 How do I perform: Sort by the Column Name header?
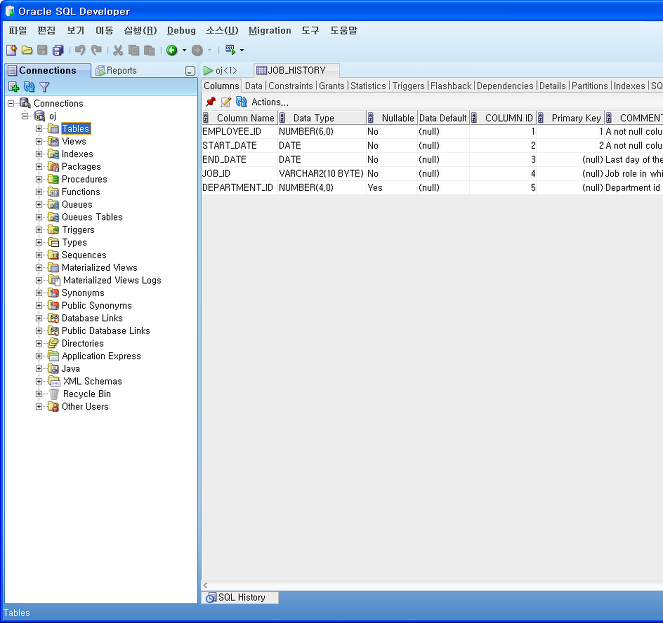pyautogui.click(x=240, y=118)
